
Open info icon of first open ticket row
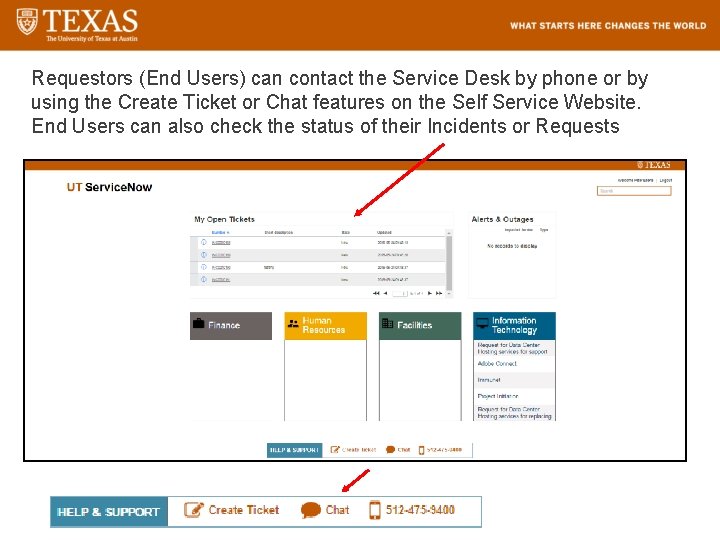pyautogui.click(x=204, y=242)
